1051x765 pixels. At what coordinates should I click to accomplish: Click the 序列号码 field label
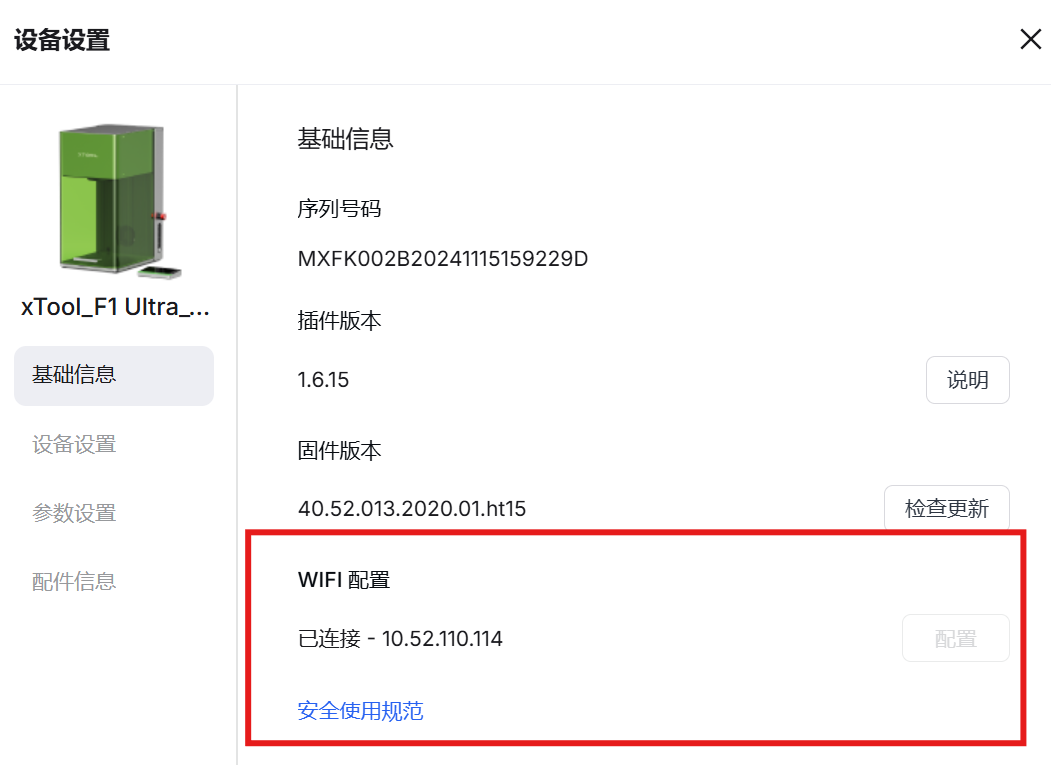tap(340, 209)
